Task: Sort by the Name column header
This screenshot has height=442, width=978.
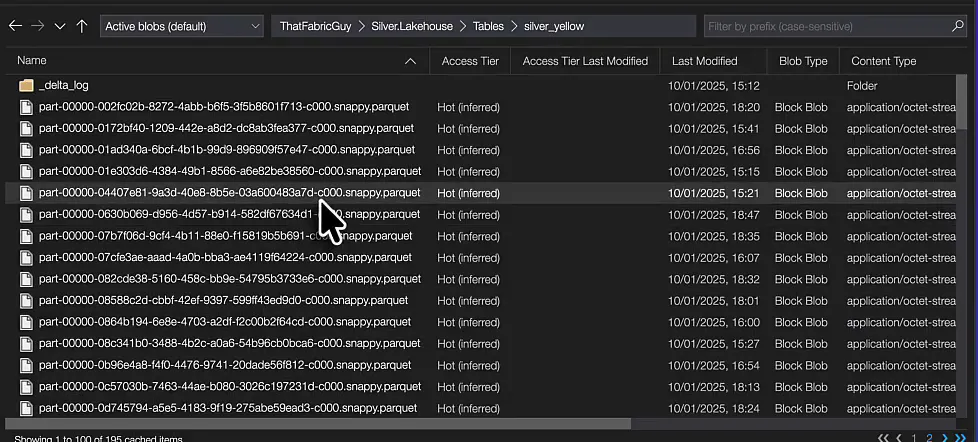Action: click(x=32, y=60)
